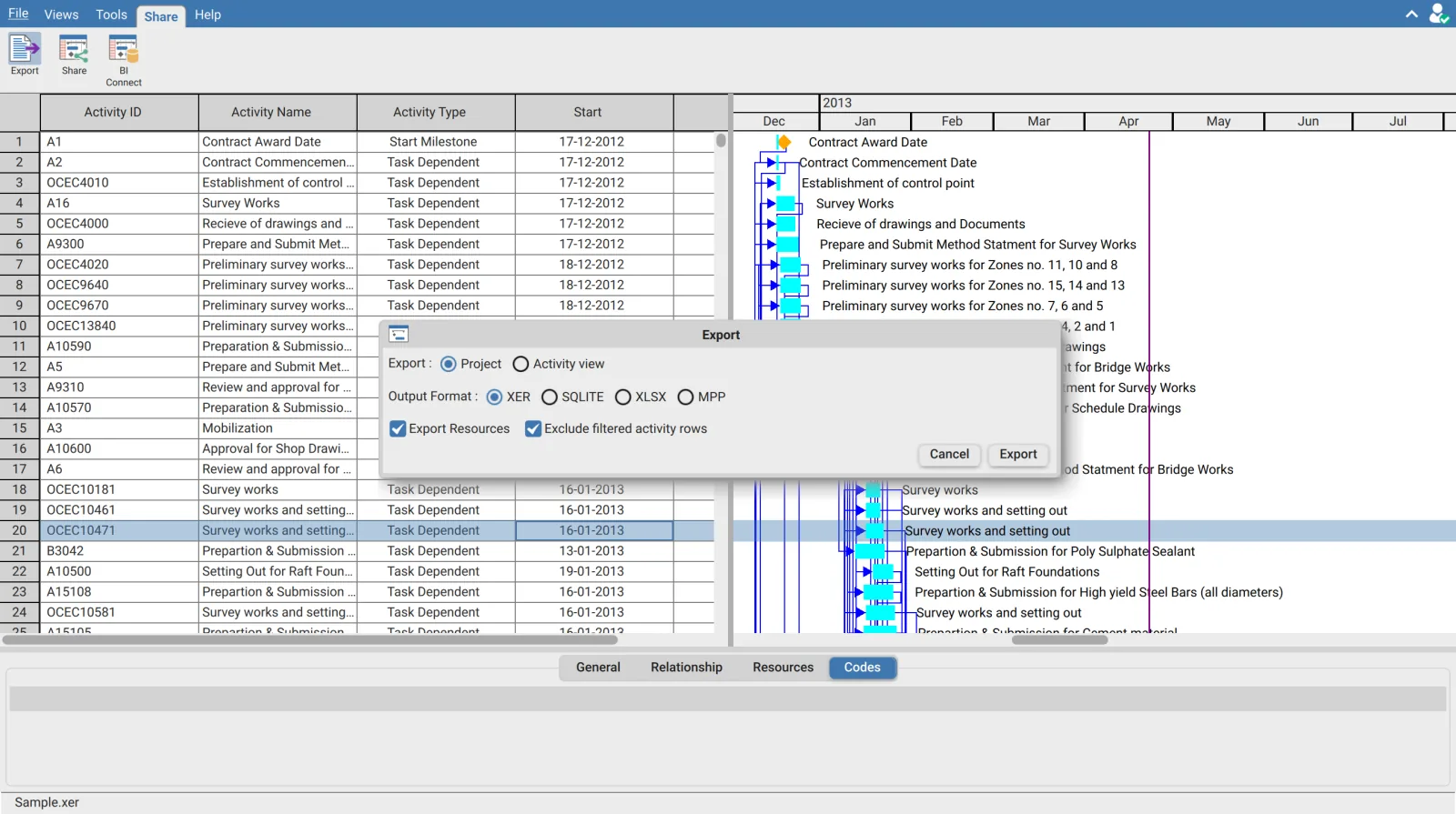Viewport: 1456px width, 814px height.
Task: Click the Mar month header in Gantt
Action: [x=1038, y=121]
